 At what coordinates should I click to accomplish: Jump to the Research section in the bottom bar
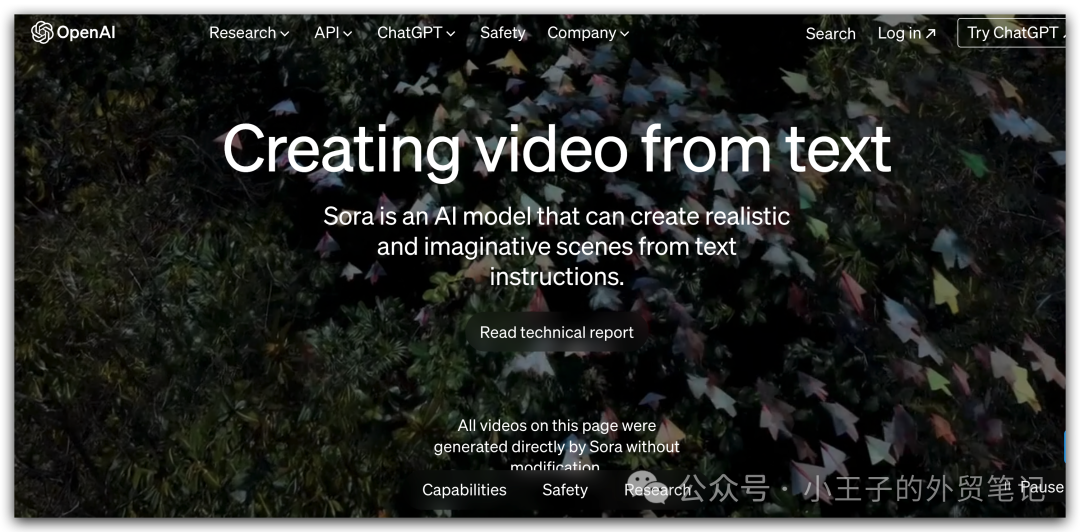(657, 490)
